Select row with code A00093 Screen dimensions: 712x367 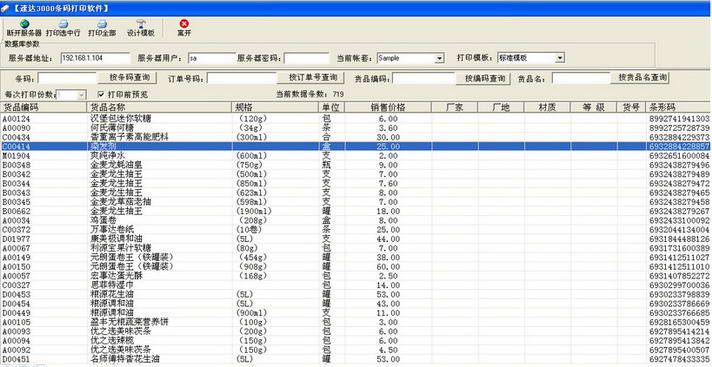17,332
